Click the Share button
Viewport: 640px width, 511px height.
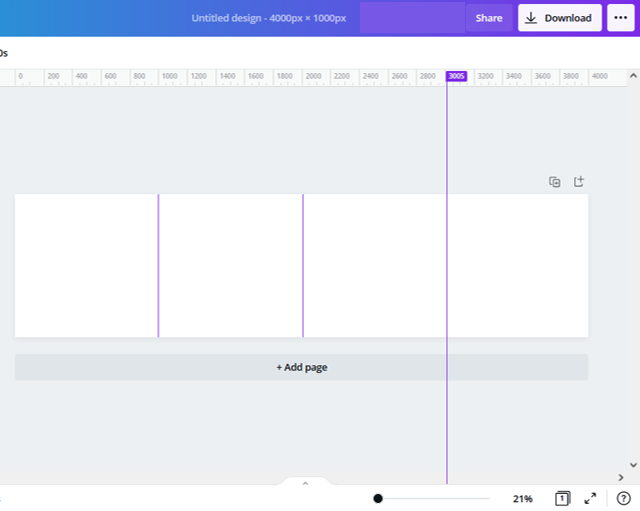[x=489, y=18]
